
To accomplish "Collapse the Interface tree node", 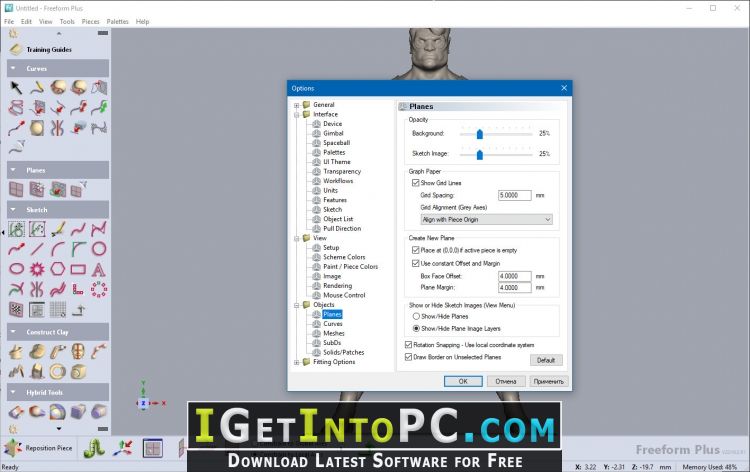I will tap(297, 114).
